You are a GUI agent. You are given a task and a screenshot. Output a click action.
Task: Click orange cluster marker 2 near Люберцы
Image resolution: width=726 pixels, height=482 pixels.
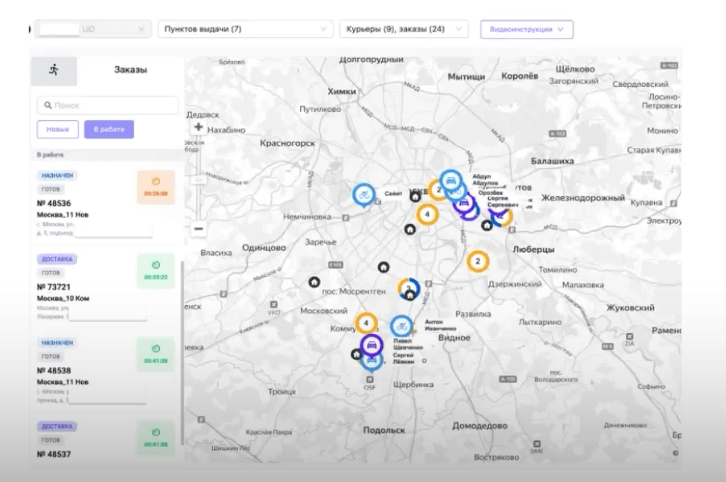click(x=478, y=261)
